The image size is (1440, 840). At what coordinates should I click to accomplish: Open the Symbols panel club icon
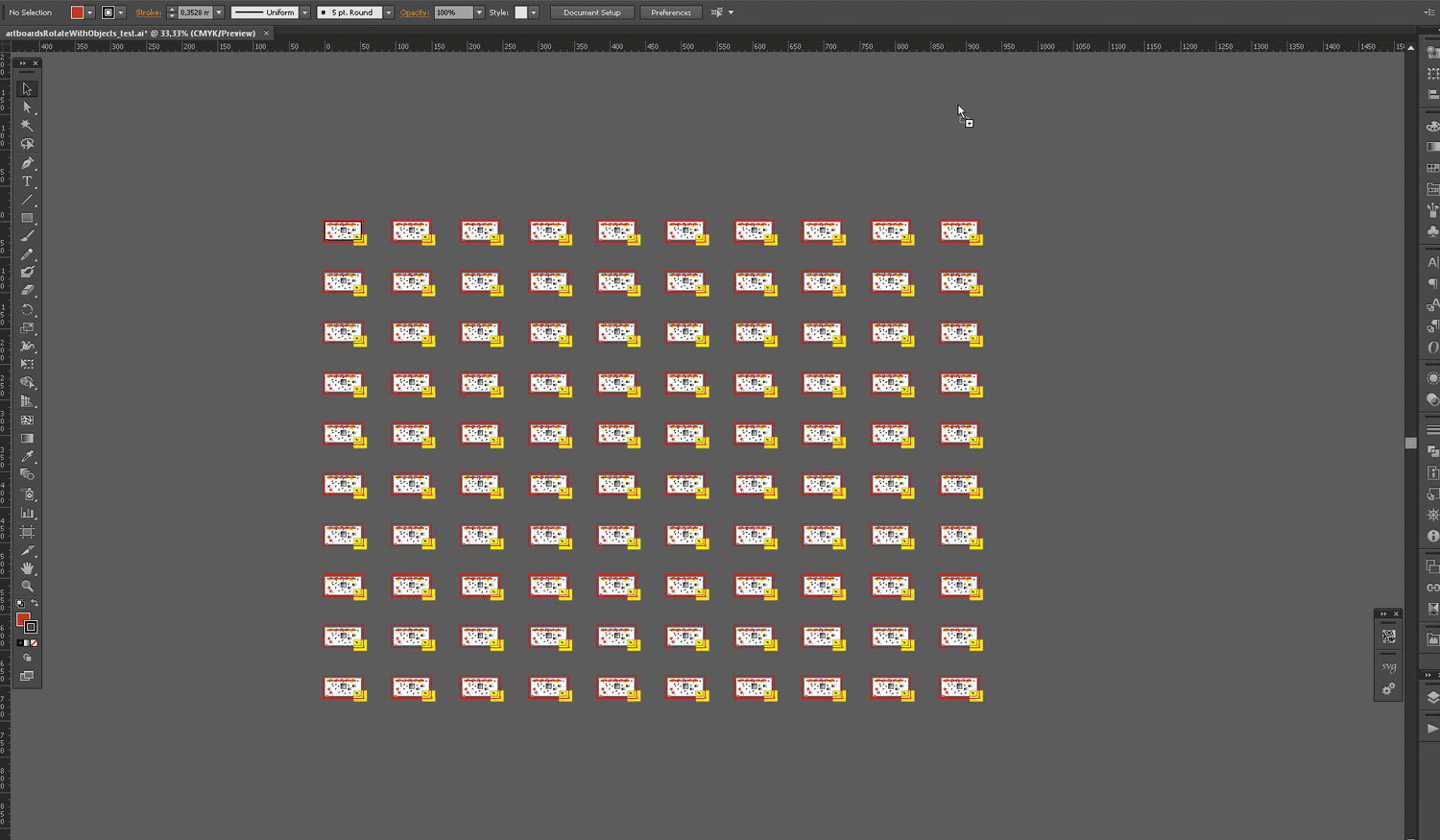tap(1432, 231)
